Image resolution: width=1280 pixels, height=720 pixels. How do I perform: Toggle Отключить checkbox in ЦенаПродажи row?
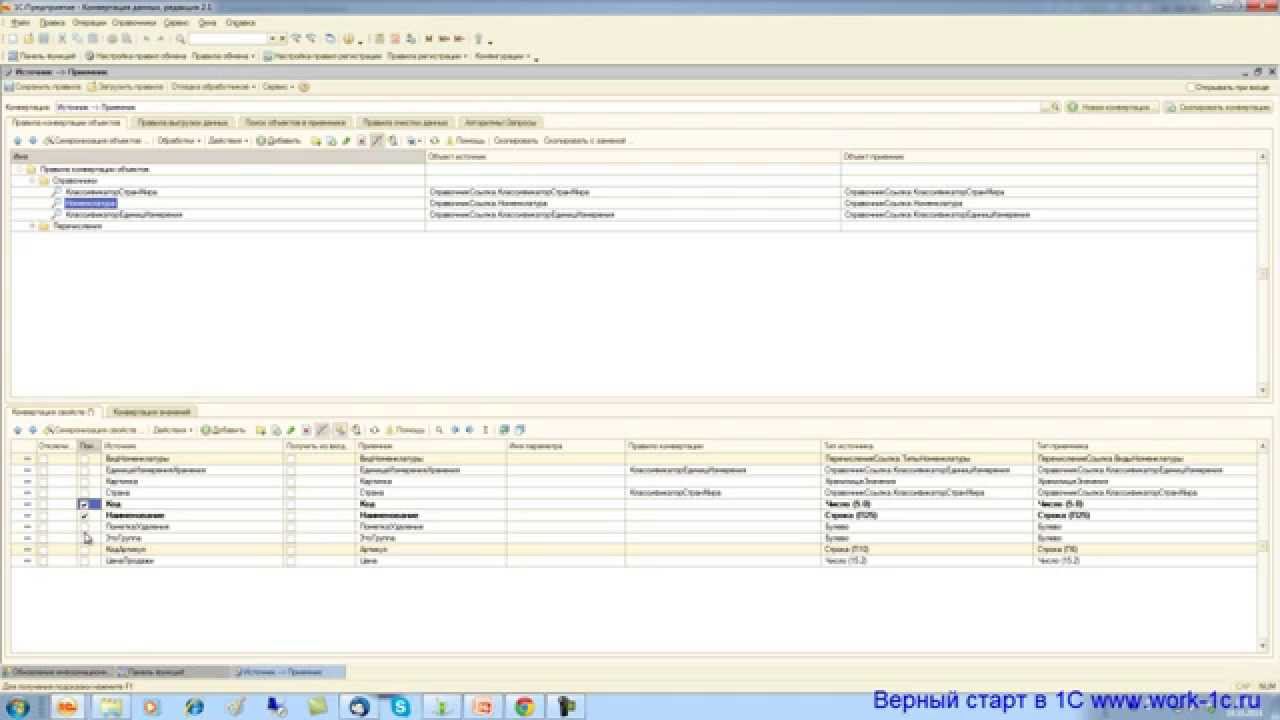point(43,561)
